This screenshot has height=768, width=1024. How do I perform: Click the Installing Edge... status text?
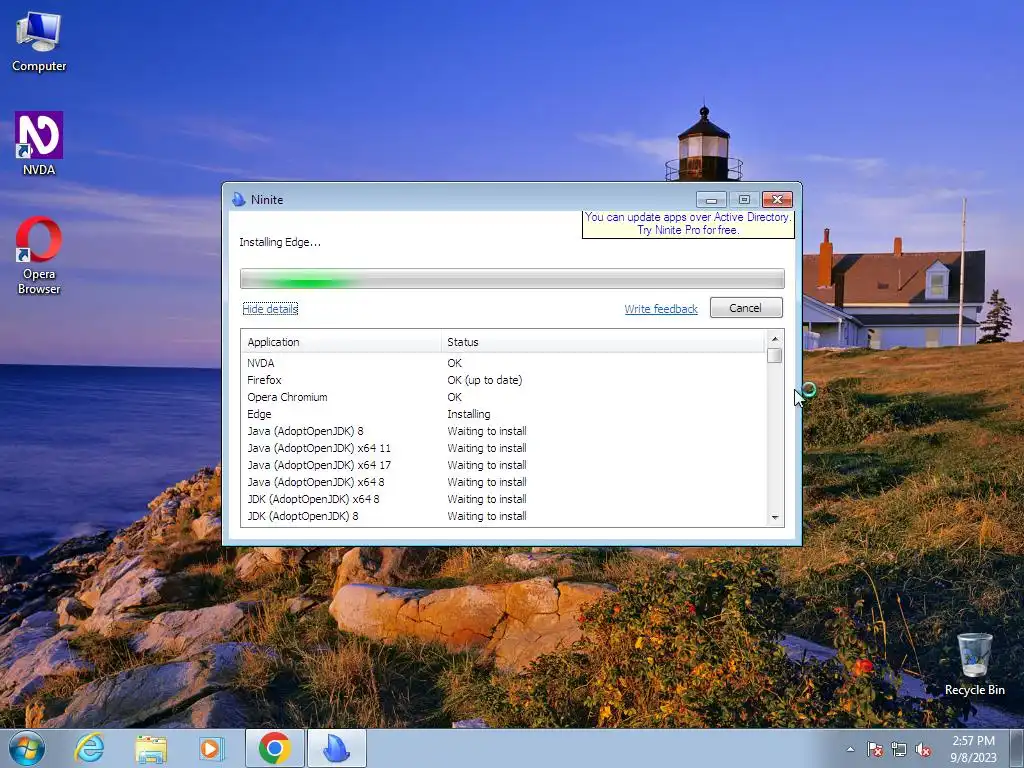pyautogui.click(x=280, y=242)
